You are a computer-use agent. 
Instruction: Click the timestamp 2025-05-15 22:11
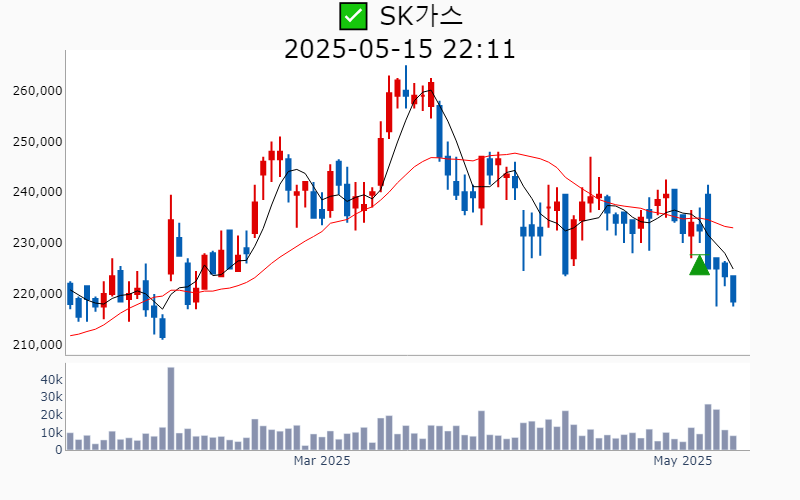tap(399, 49)
